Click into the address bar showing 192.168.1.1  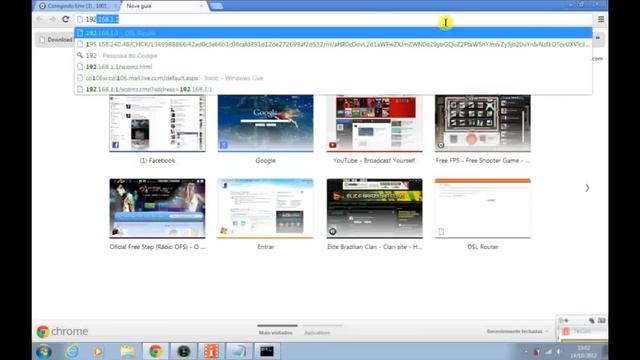point(333,19)
